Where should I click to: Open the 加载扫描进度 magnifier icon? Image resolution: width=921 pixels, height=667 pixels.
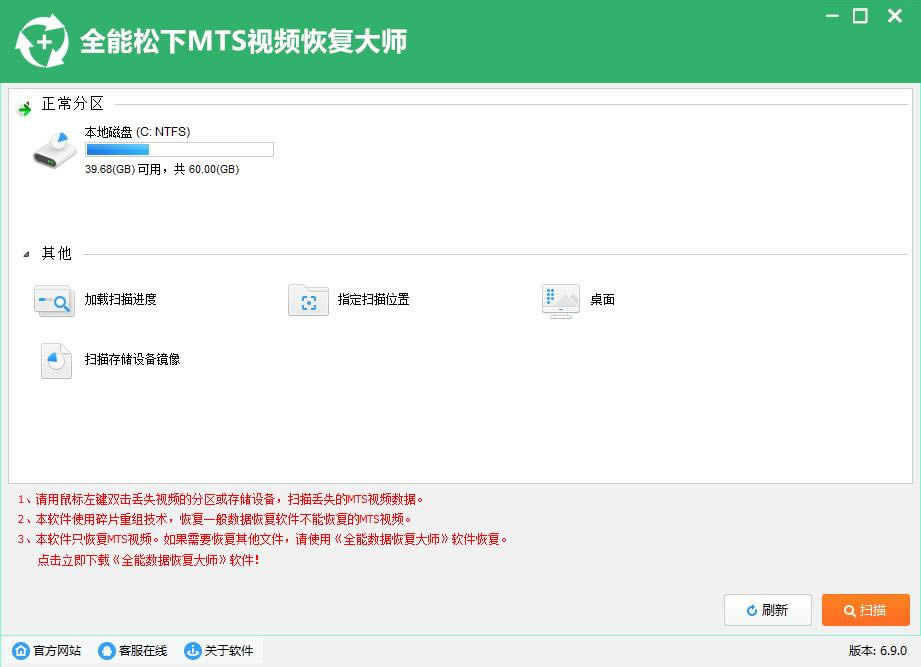54,300
